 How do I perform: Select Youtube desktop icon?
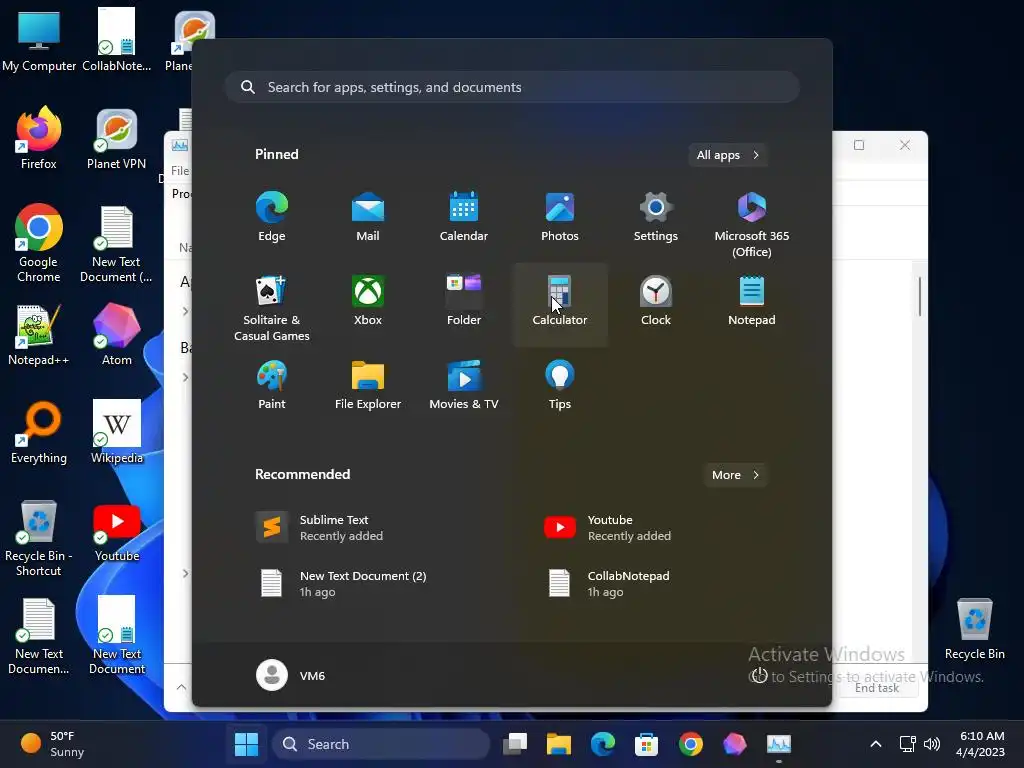pos(116,533)
